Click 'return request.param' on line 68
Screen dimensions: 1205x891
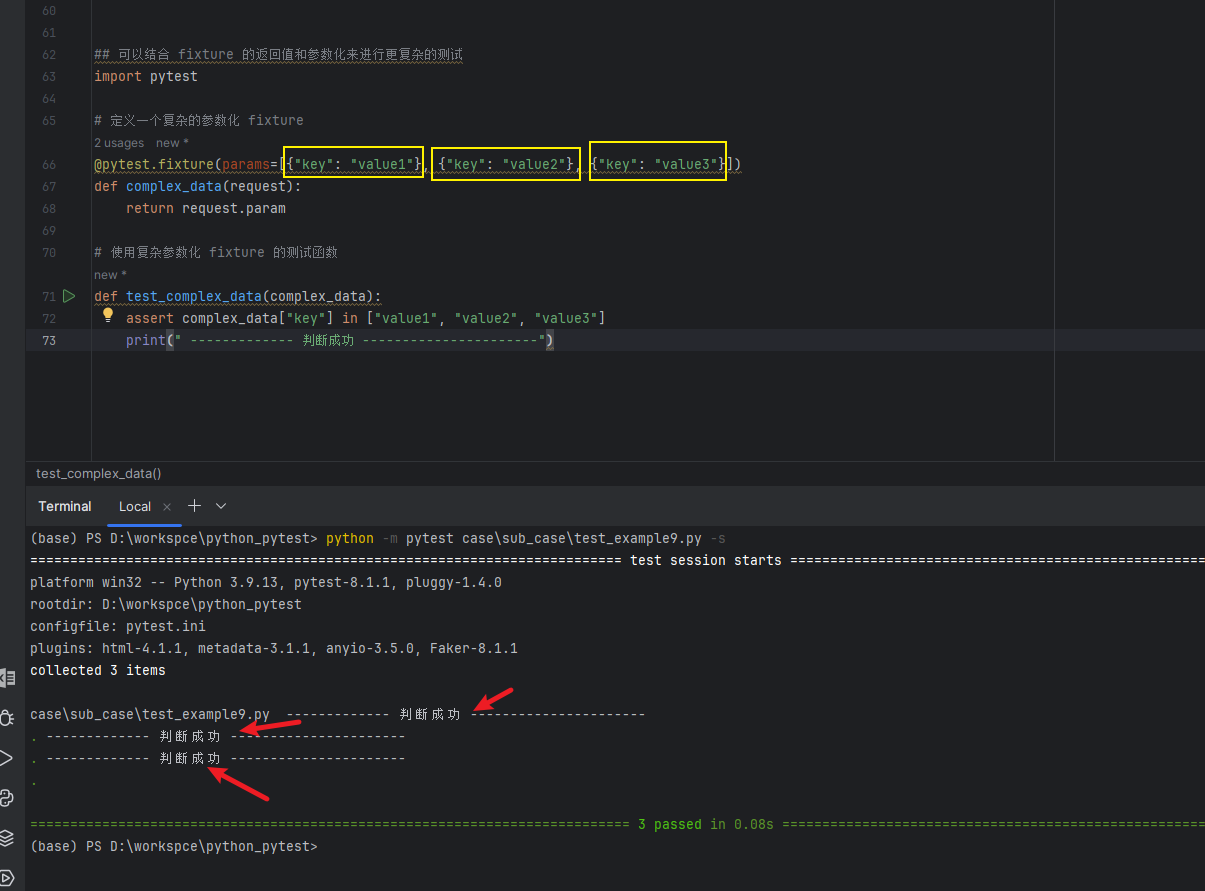pyautogui.click(x=206, y=208)
